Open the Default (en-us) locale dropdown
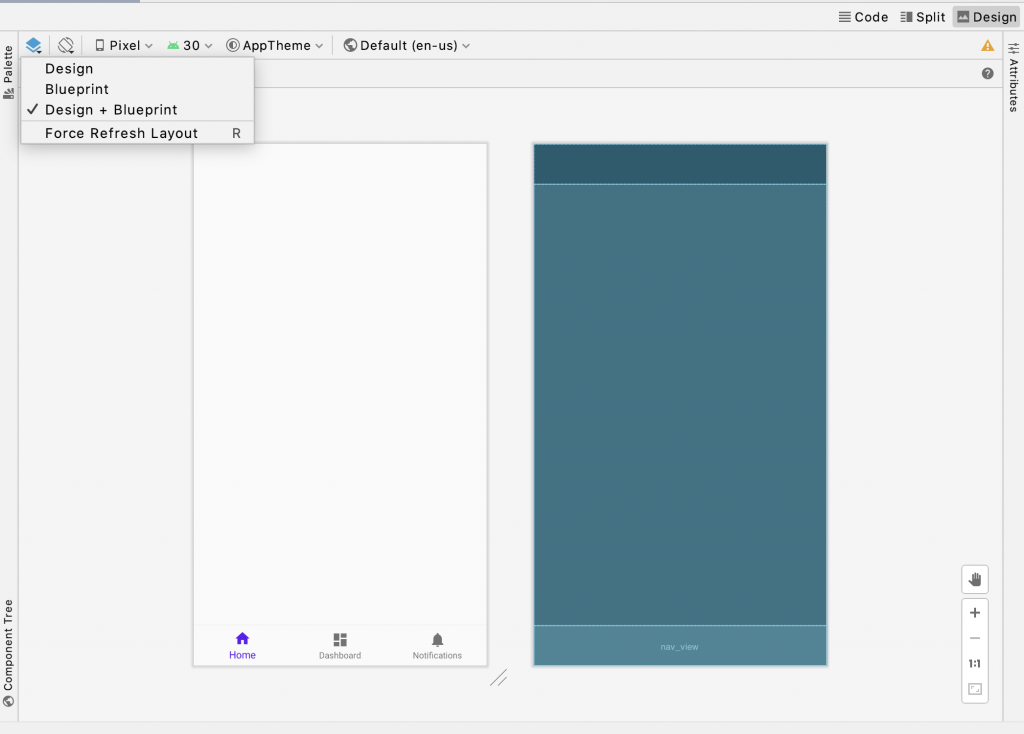Image resolution: width=1024 pixels, height=734 pixels. [x=407, y=45]
